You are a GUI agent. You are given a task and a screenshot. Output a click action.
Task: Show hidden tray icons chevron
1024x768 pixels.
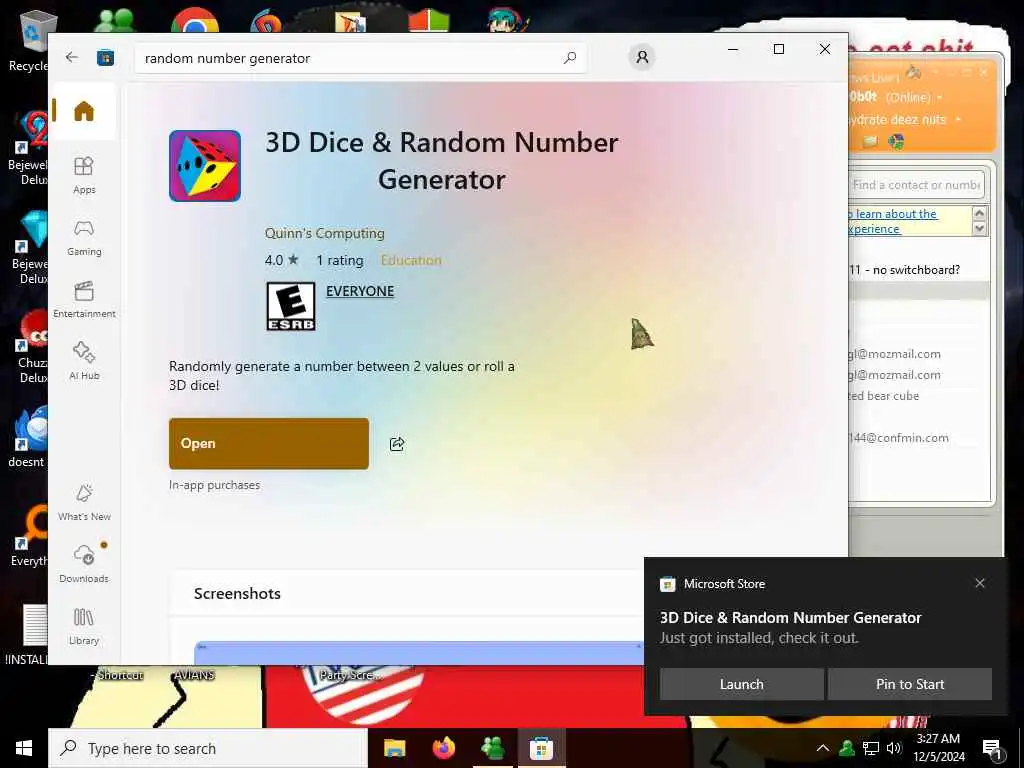(x=823, y=748)
